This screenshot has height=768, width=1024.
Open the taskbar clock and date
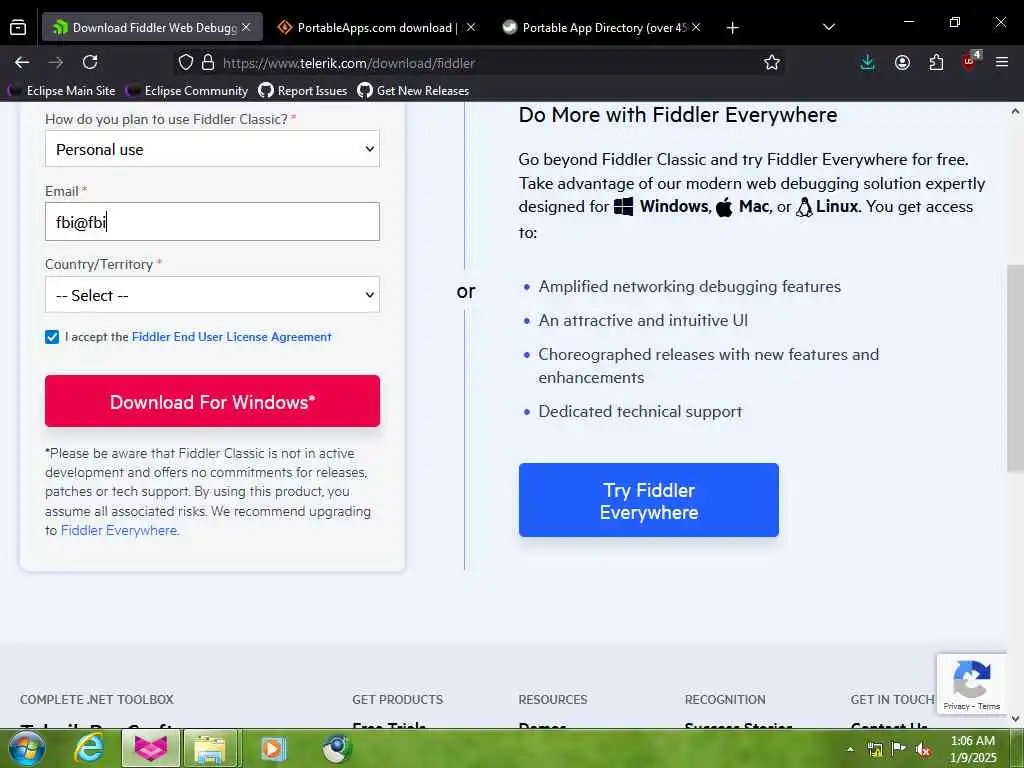[x=973, y=749]
